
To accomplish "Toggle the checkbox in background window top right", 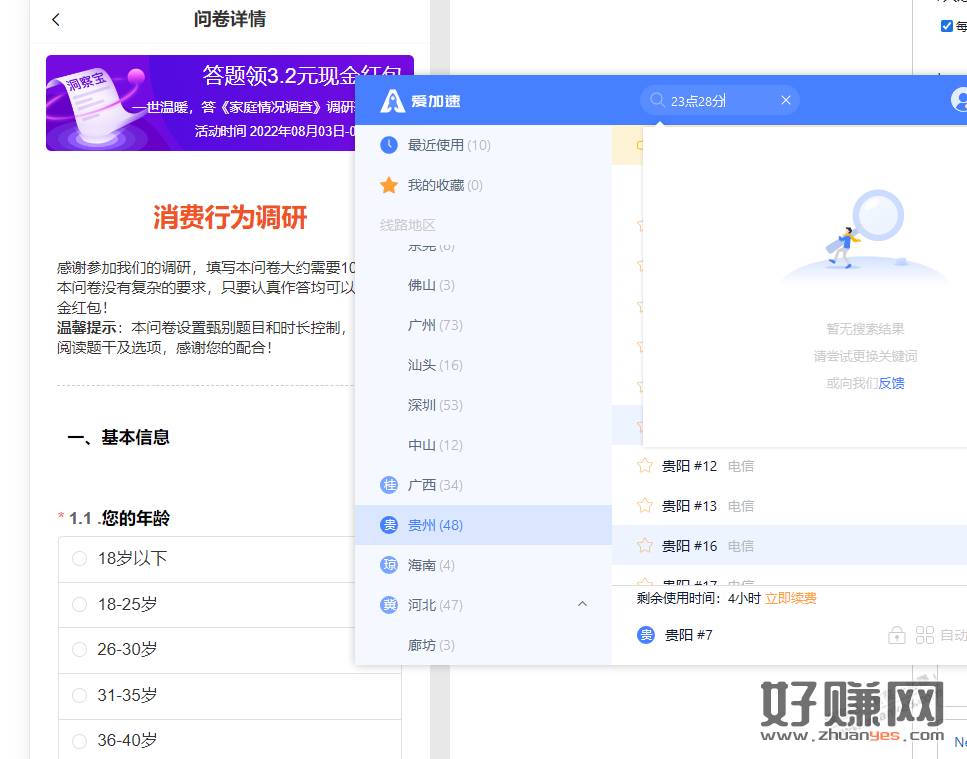I will click(x=947, y=26).
